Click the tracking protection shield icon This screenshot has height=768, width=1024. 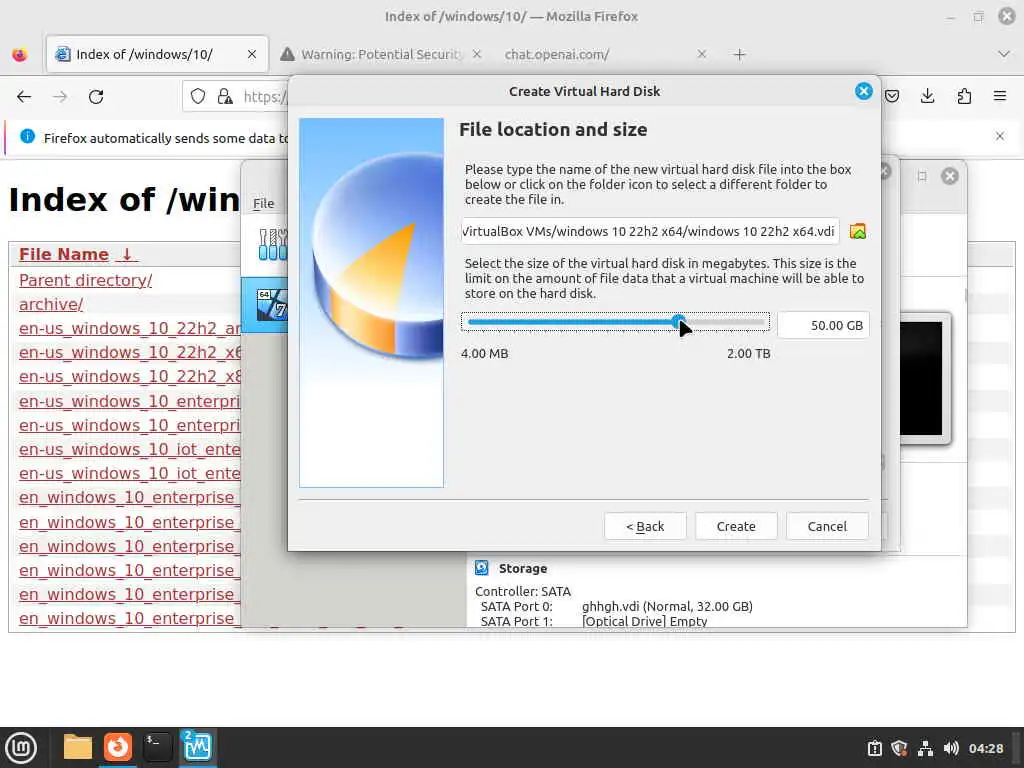198,97
